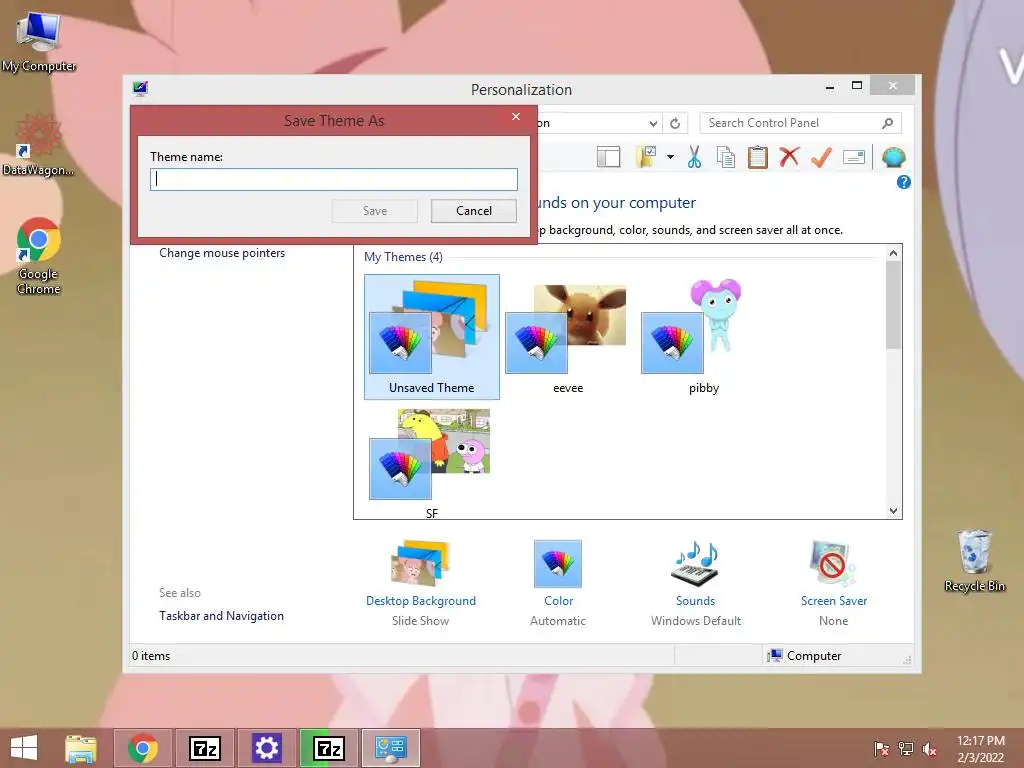
Task: Click the network icon in system tray
Action: [x=906, y=748]
